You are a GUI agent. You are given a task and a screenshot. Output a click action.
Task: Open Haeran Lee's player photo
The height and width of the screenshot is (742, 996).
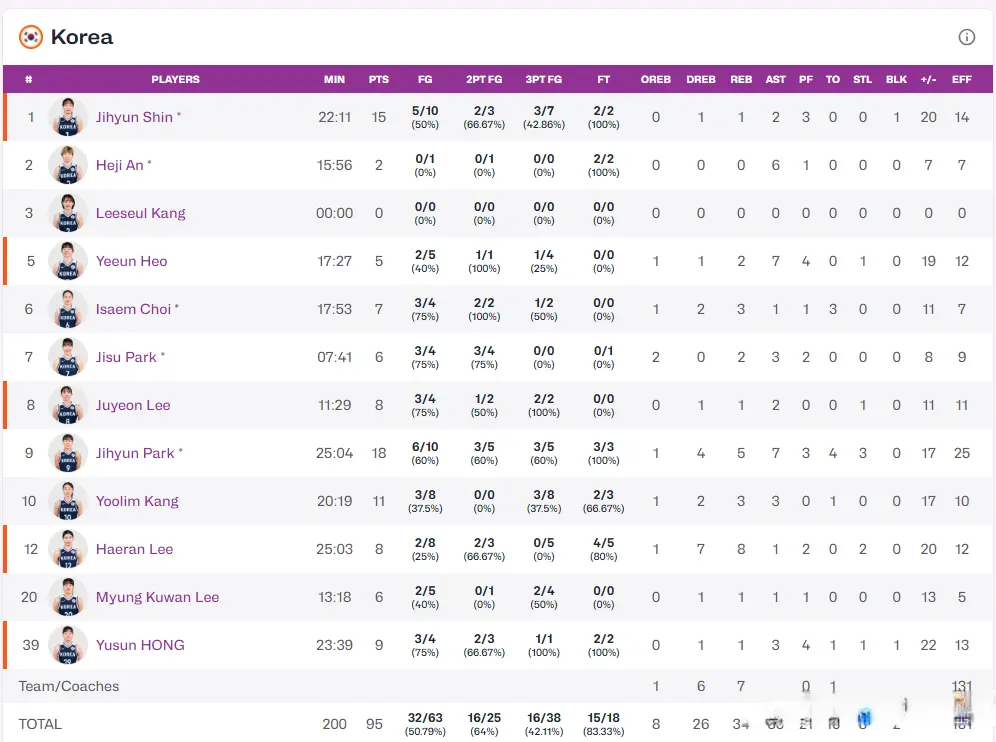pyautogui.click(x=68, y=549)
